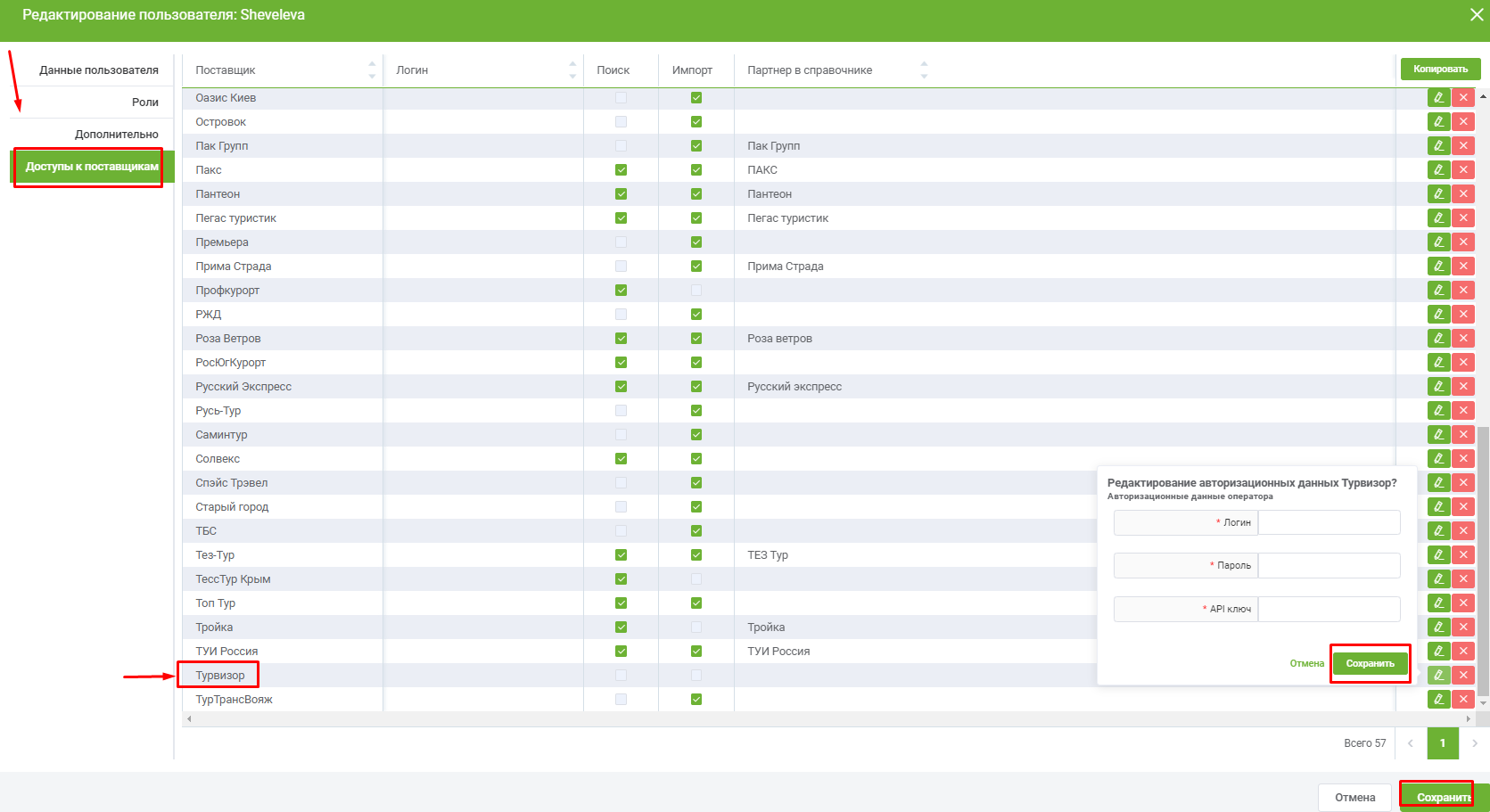Screen dimensions: 1490x812
Task: Edit the Пантеон supplier credentials
Action: point(1438,194)
